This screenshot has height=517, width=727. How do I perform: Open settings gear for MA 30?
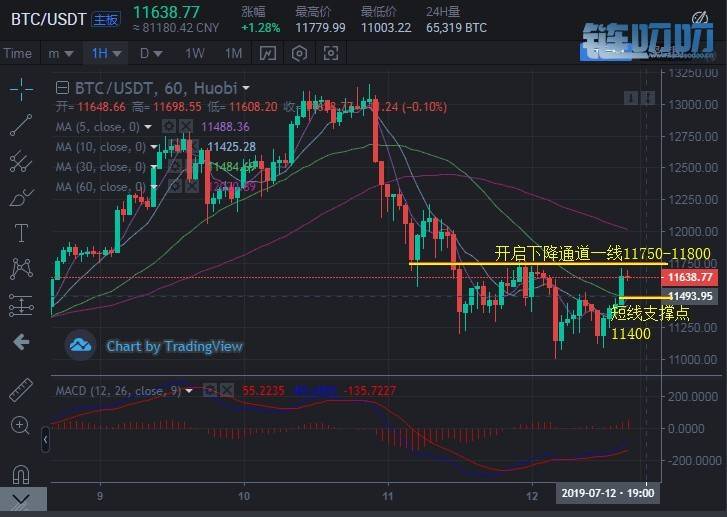tap(175, 166)
